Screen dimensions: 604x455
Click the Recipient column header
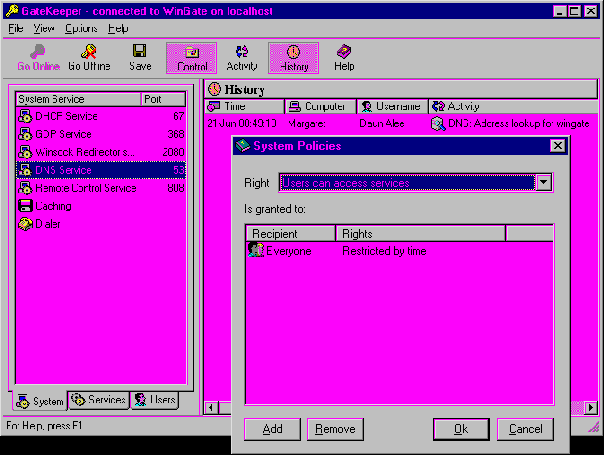(290, 233)
